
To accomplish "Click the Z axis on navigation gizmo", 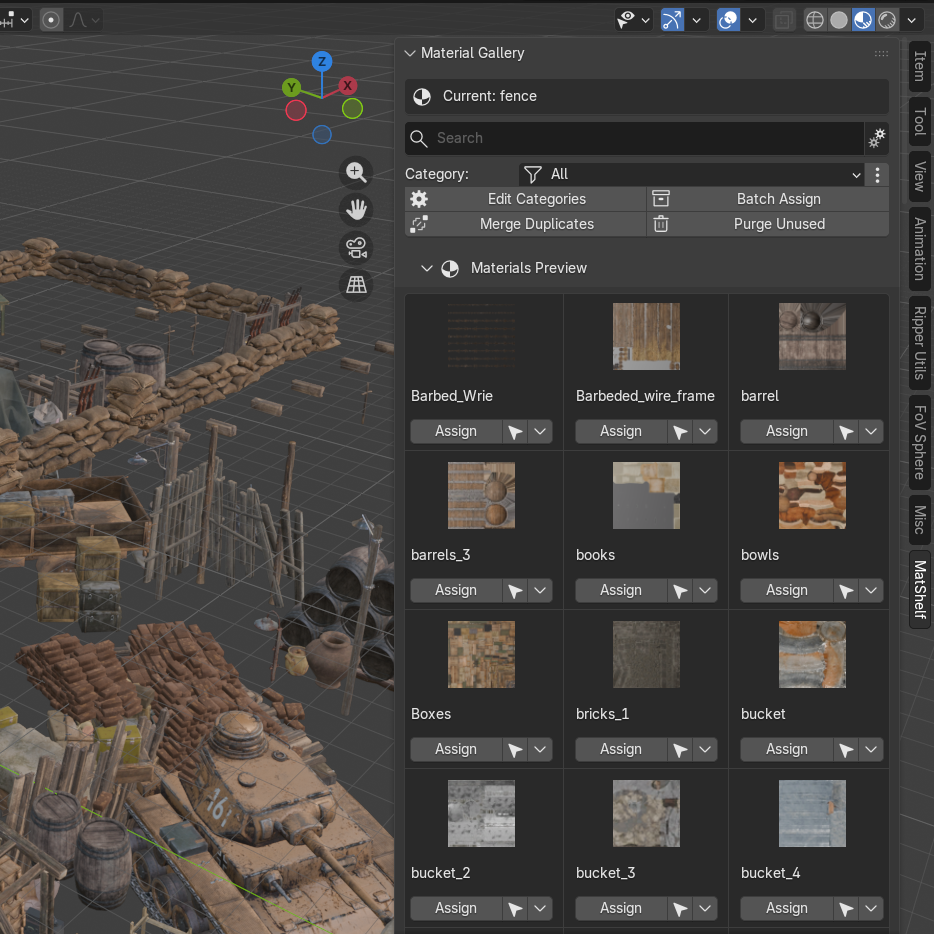I will pyautogui.click(x=322, y=61).
